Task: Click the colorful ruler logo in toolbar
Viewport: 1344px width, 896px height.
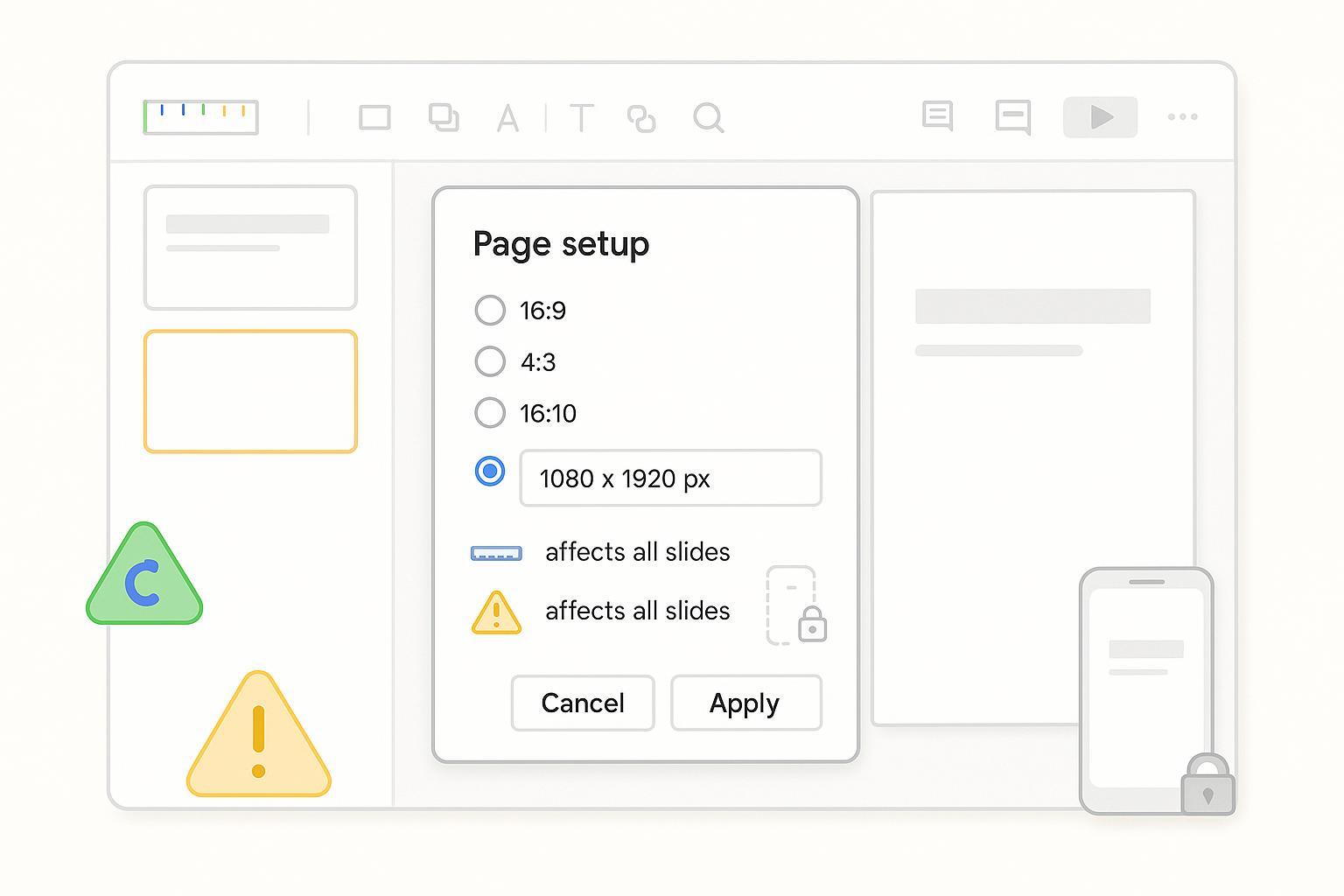Action: (x=201, y=117)
